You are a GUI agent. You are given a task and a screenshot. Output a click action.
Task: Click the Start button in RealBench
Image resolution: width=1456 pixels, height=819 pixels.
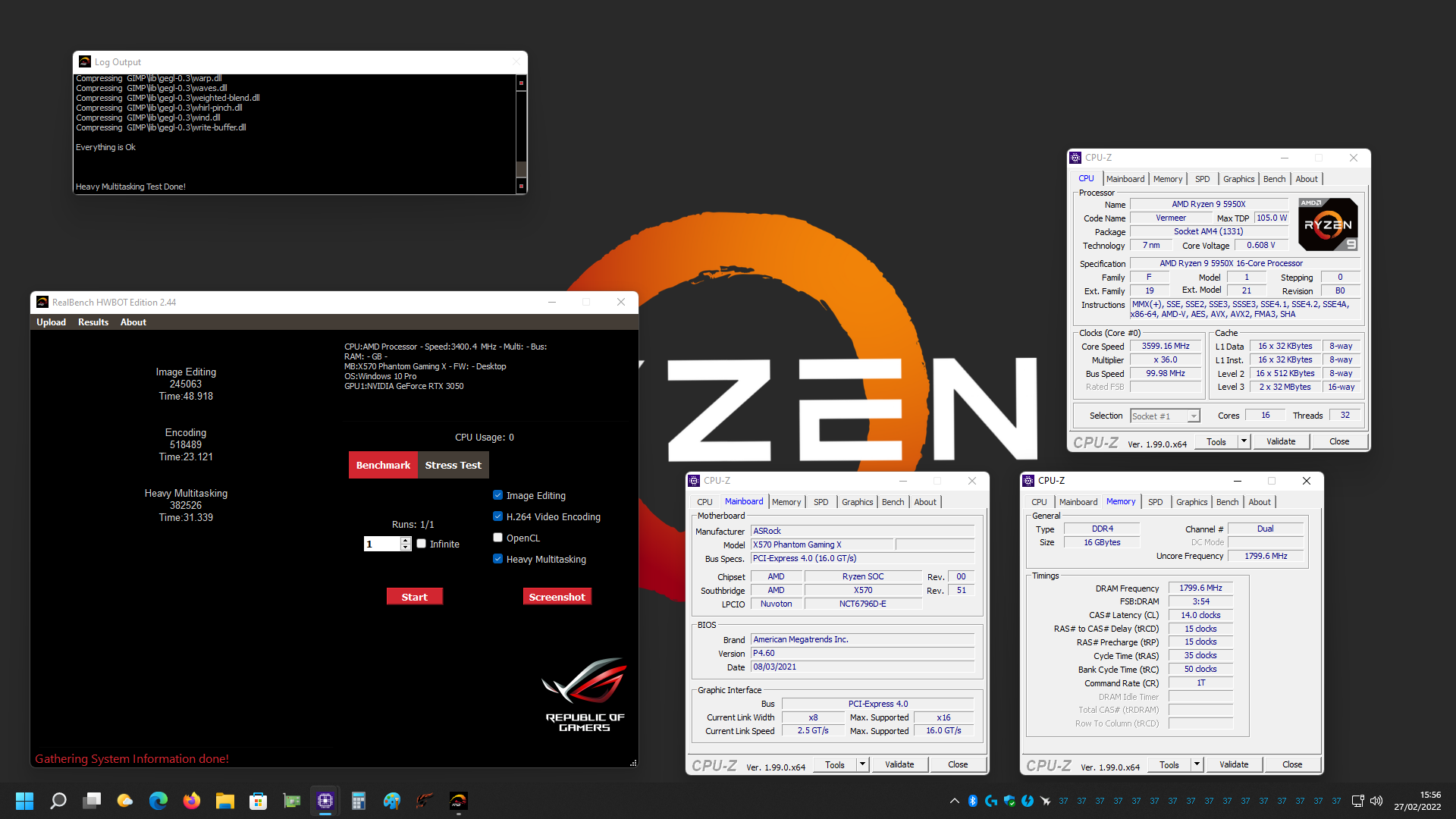[x=414, y=597]
